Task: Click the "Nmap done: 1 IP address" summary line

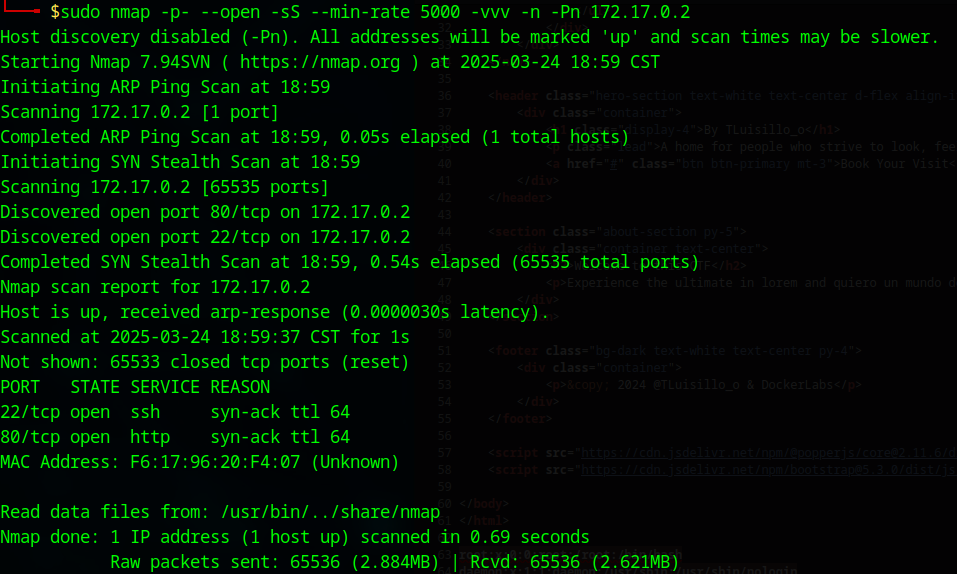Action: click(295, 537)
